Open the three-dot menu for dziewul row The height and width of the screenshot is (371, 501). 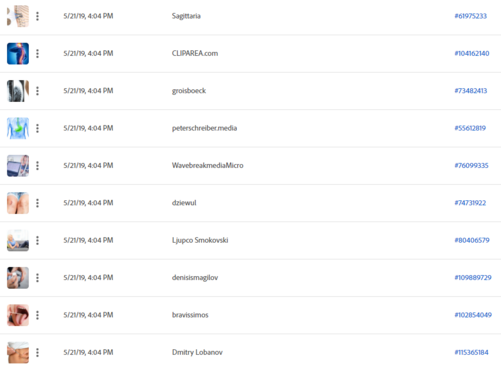click(37, 203)
